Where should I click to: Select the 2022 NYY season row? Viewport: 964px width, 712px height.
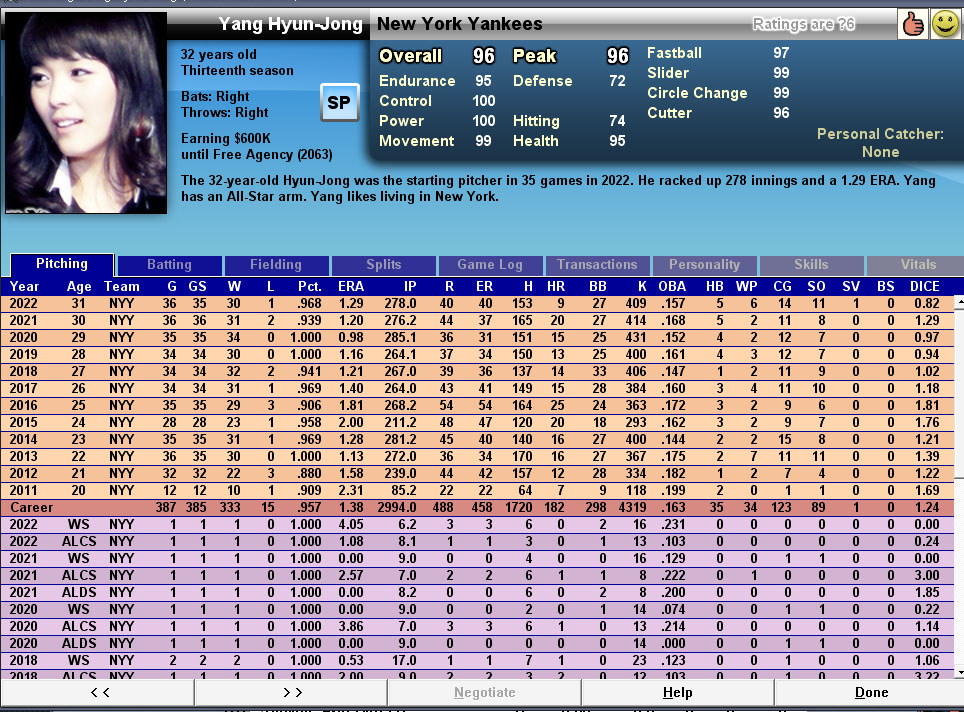[x=476, y=304]
